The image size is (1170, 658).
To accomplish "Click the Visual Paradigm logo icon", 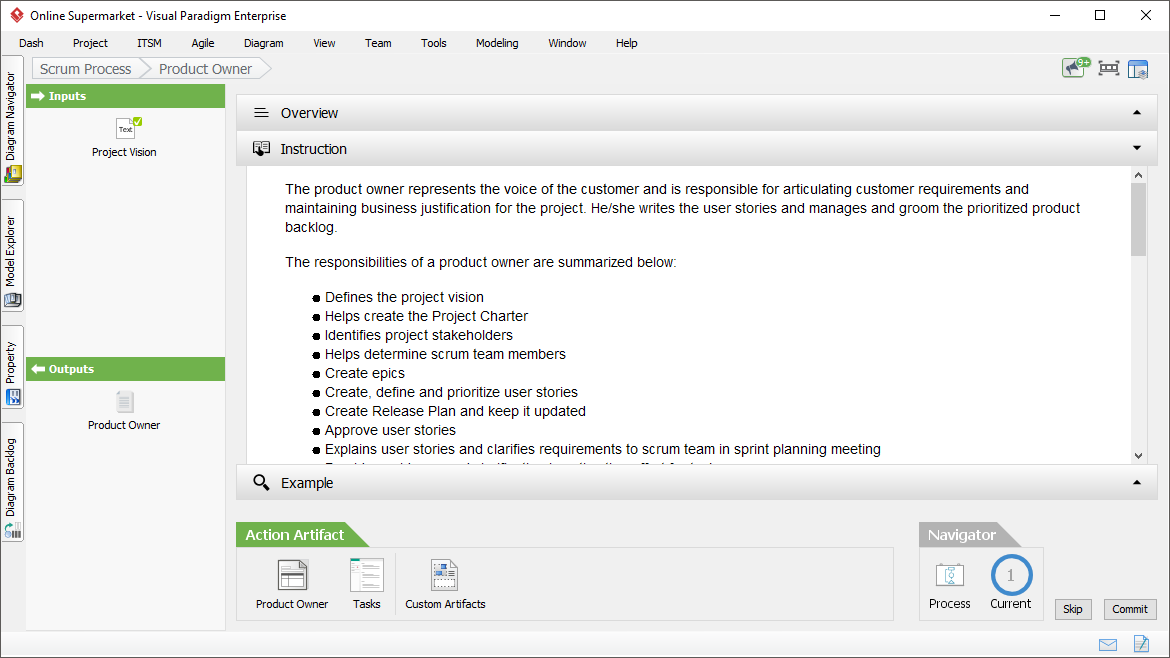I will 16,15.
